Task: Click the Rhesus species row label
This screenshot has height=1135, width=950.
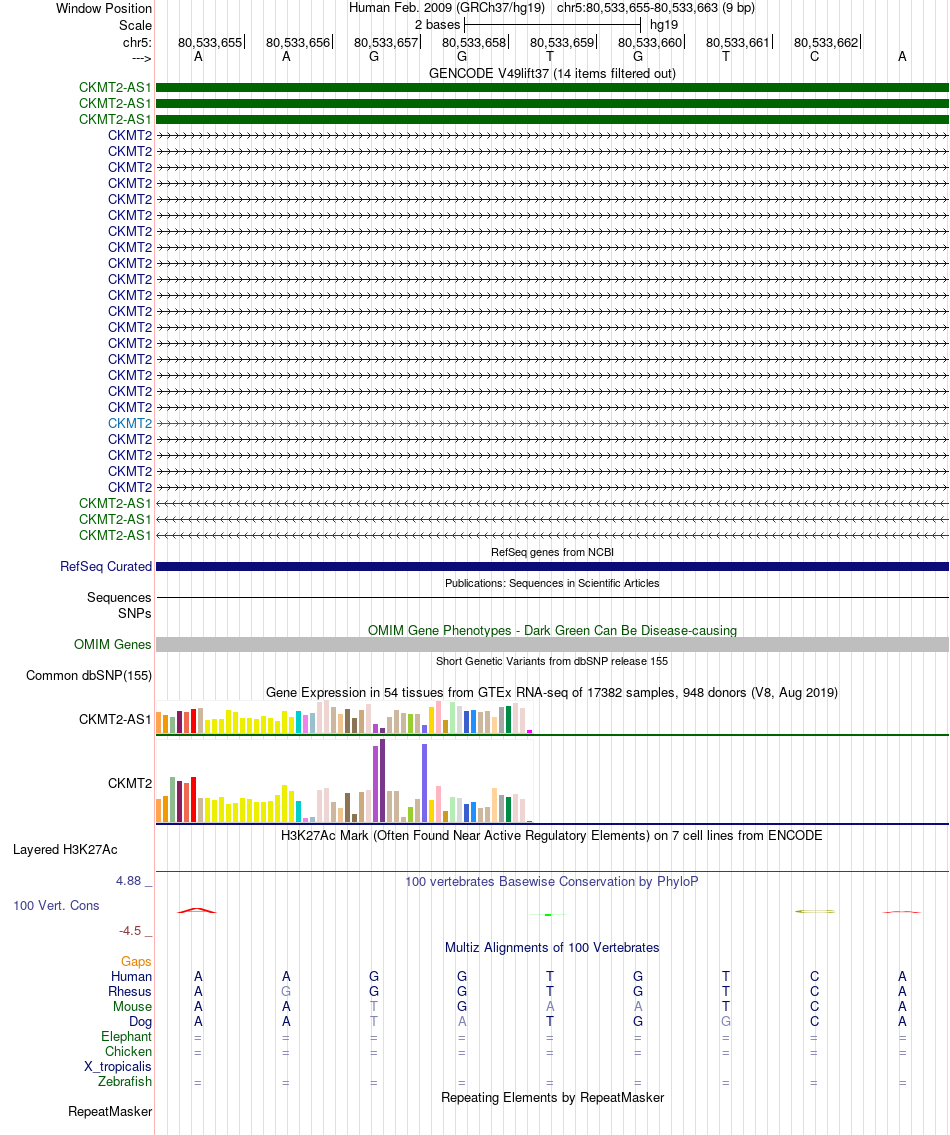Action: click(130, 992)
